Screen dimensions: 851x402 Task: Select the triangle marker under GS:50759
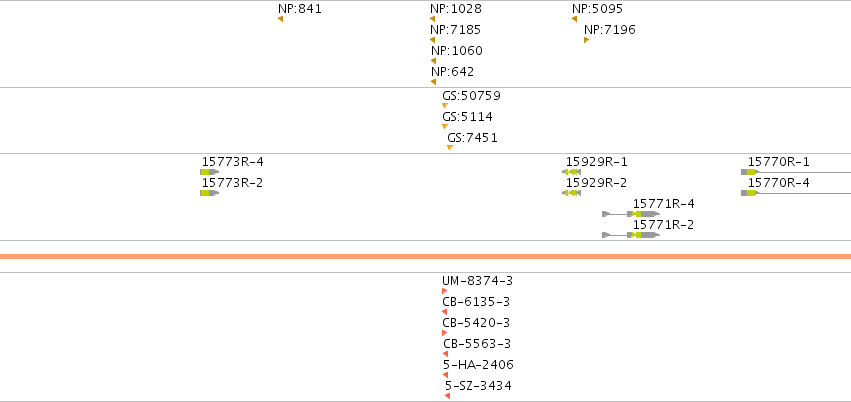(445, 106)
